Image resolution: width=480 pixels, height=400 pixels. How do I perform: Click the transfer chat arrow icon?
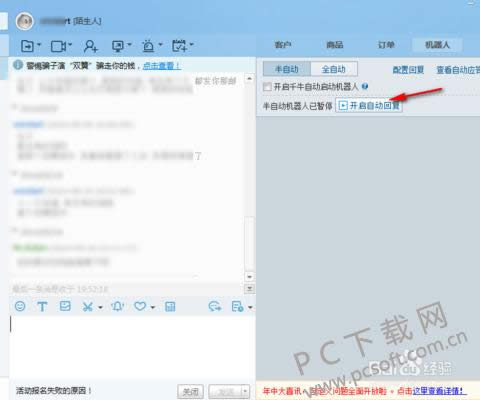pos(27,46)
